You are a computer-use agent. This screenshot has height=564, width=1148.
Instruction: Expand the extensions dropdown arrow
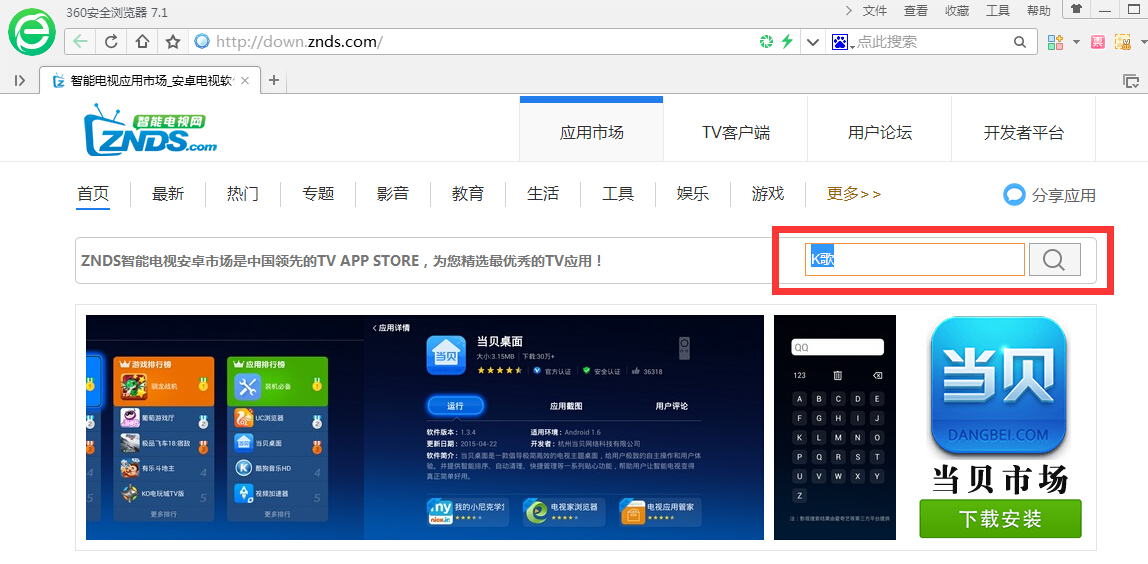(x=1076, y=42)
